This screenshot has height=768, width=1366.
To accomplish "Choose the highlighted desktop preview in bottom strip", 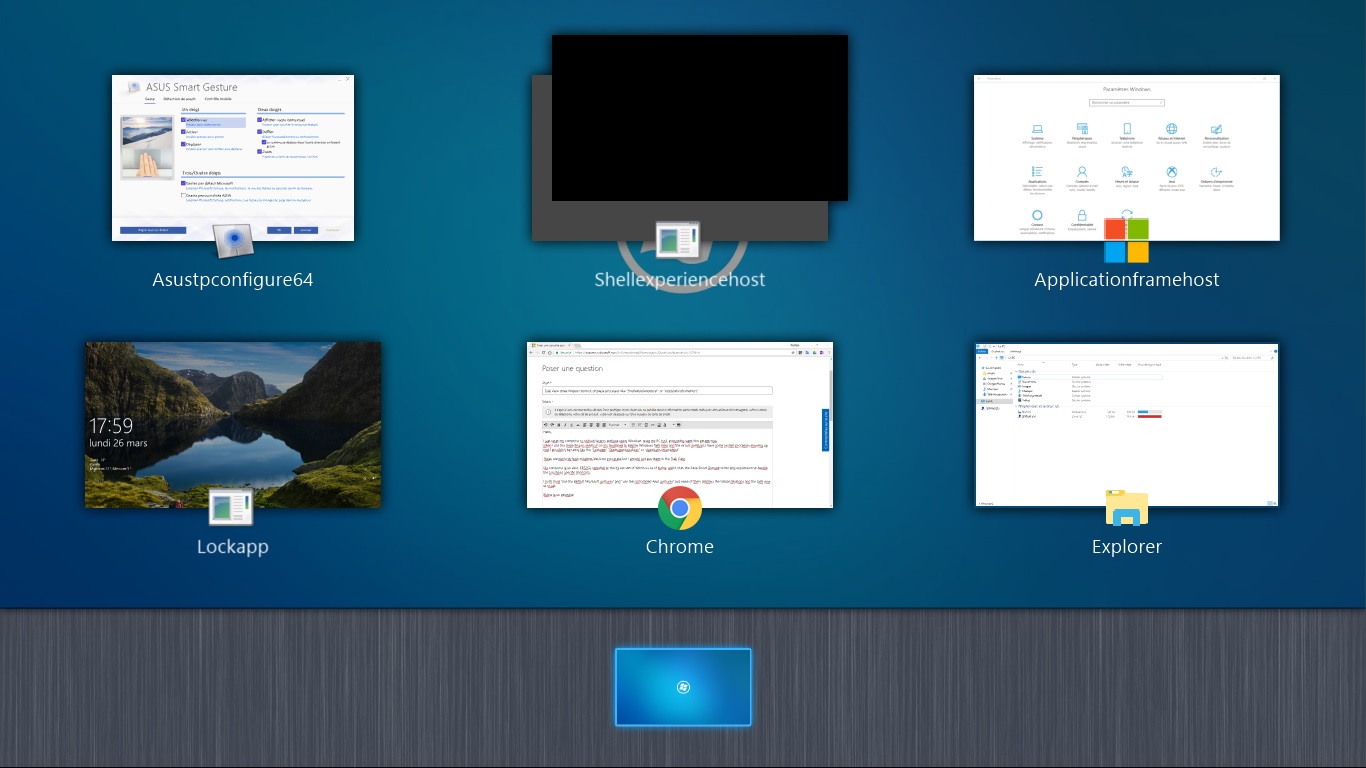I will click(683, 687).
